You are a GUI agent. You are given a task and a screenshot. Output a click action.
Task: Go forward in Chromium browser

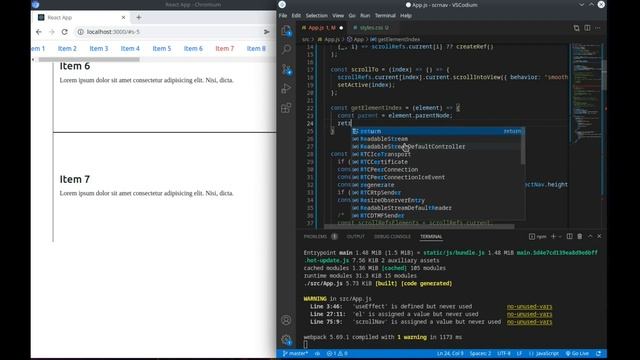coord(52,32)
